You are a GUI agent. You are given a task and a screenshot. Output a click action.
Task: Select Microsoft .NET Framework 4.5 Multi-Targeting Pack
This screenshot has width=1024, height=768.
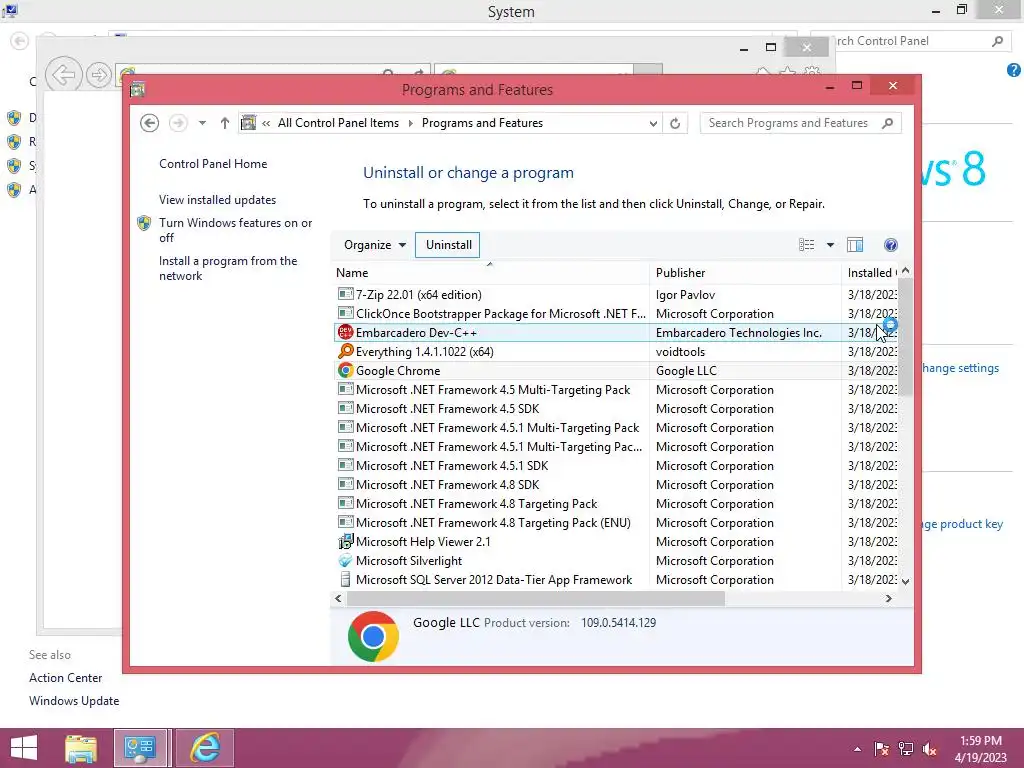615,390
